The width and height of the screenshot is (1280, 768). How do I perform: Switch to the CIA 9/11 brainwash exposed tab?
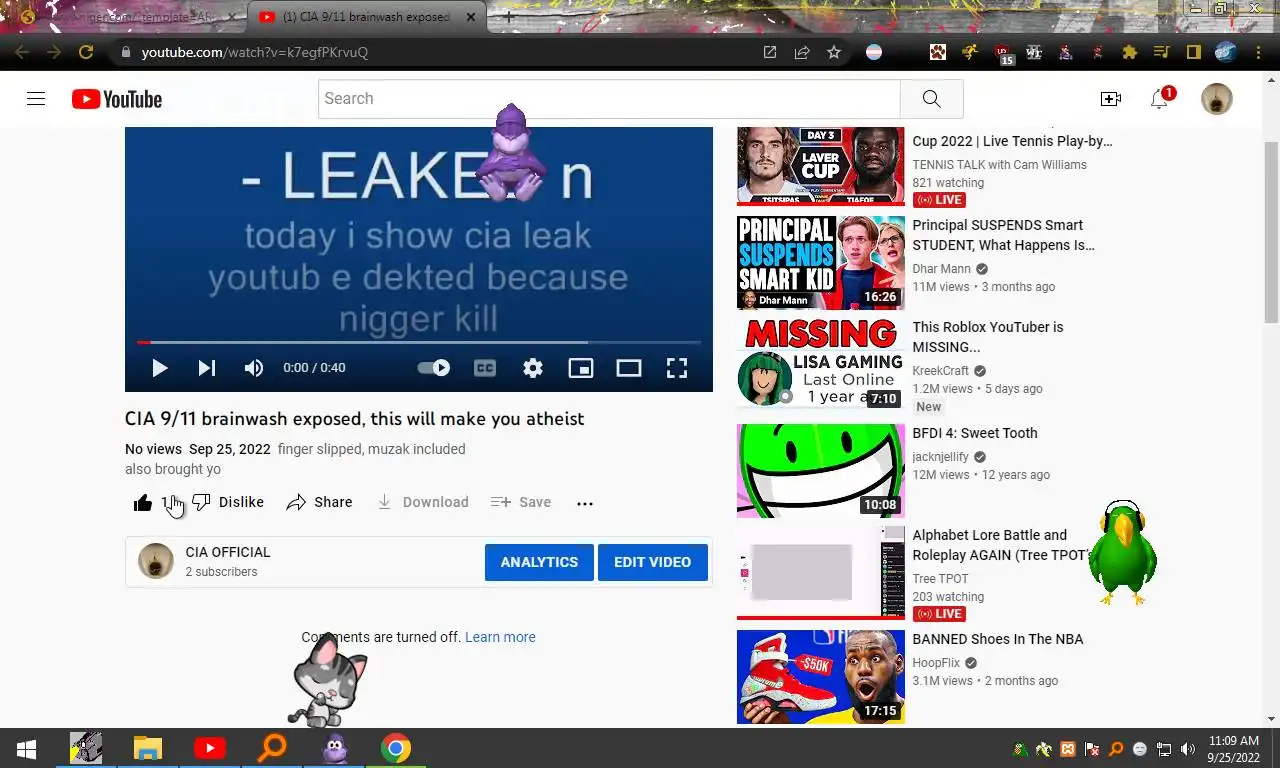(x=367, y=17)
